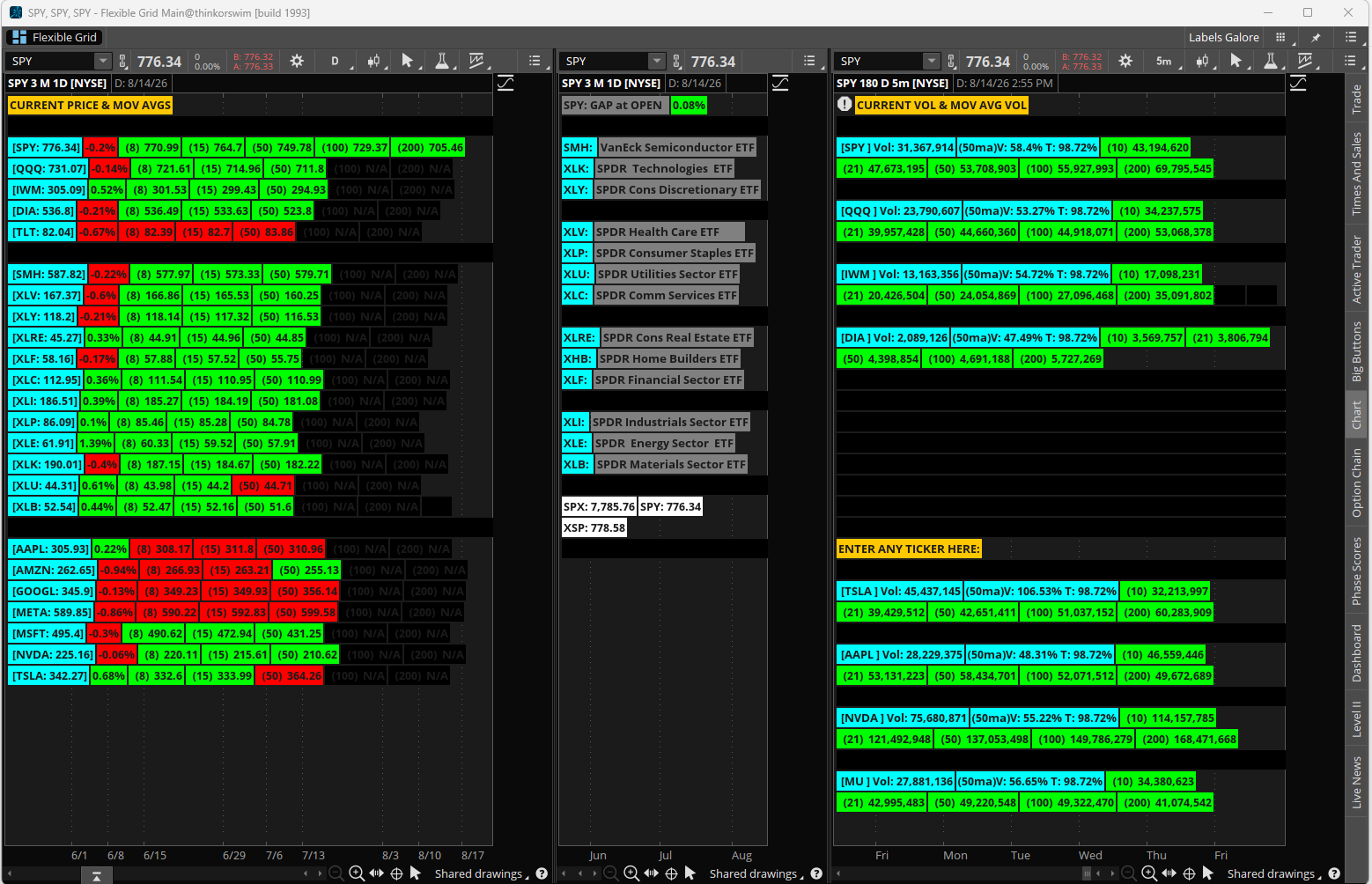Open the Times And Sales sidebar tab
Image resolution: width=1372 pixels, height=884 pixels.
tap(1356, 173)
